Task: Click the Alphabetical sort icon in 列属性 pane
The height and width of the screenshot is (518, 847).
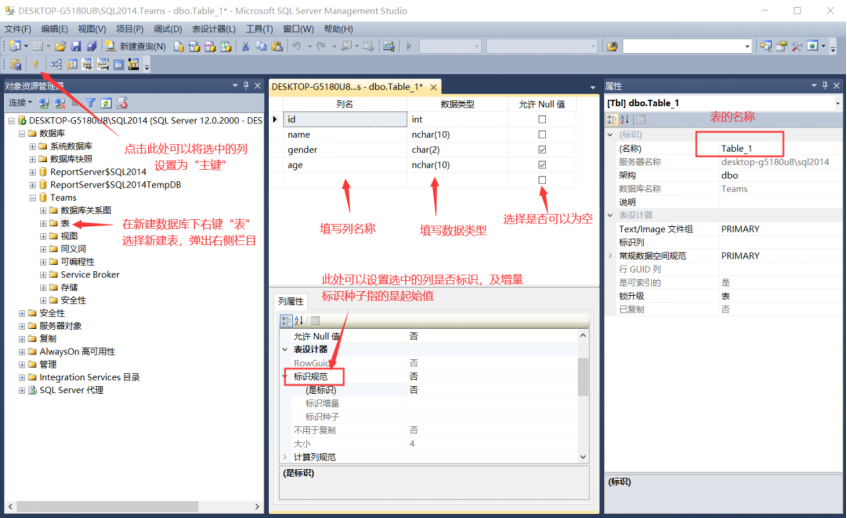Action: (x=299, y=320)
